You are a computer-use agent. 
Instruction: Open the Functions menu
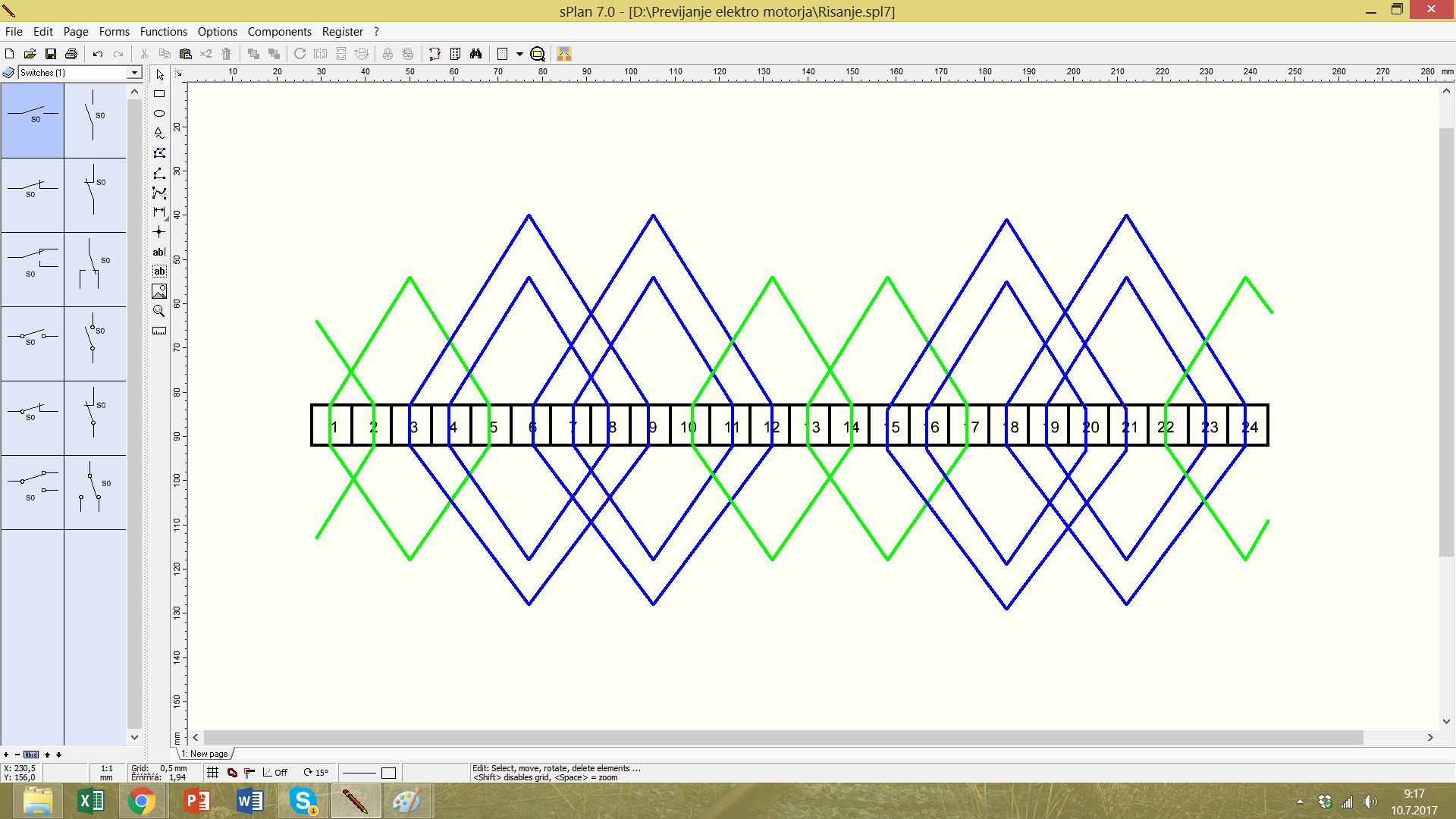click(x=163, y=32)
